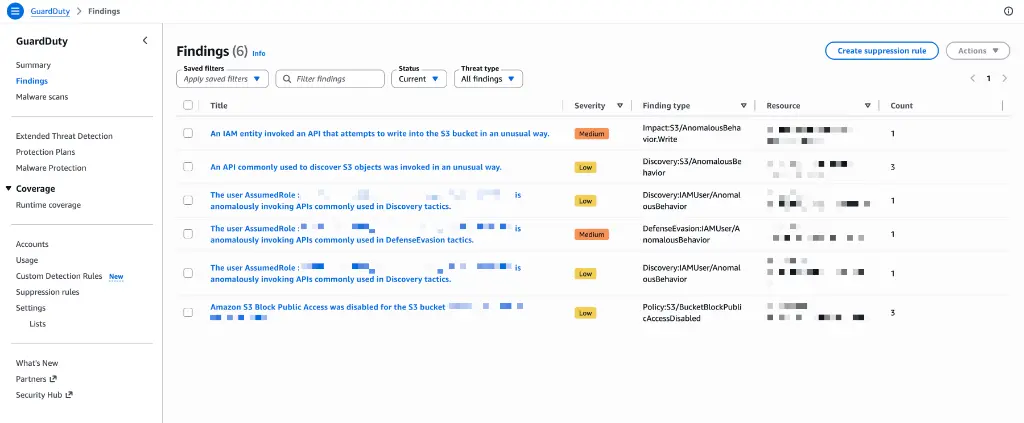This screenshot has width=1024, height=423.
Task: Open Settings in the sidebar
Action: coord(31,307)
